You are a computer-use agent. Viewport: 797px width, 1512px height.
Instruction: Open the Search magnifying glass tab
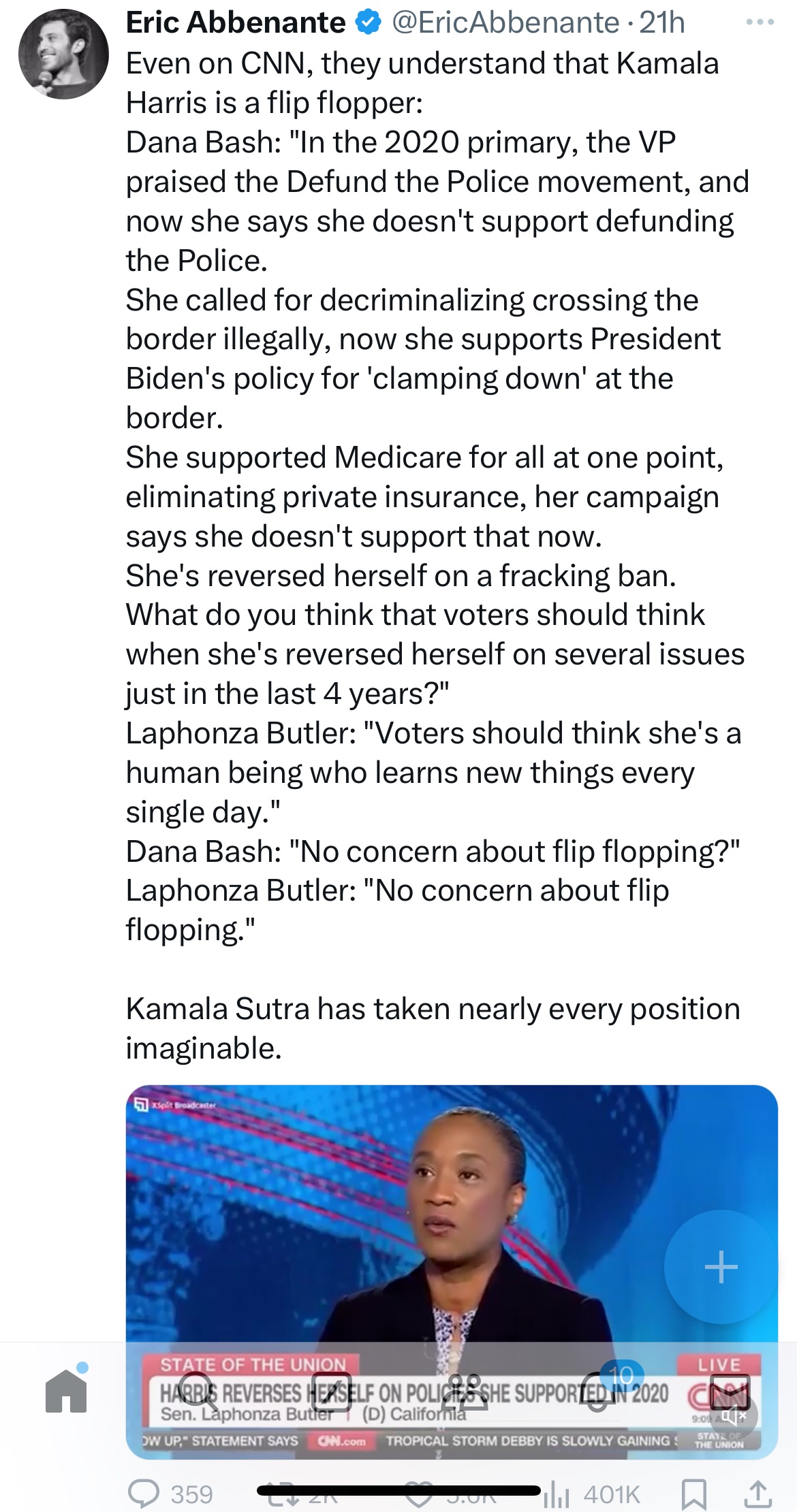point(198,1391)
